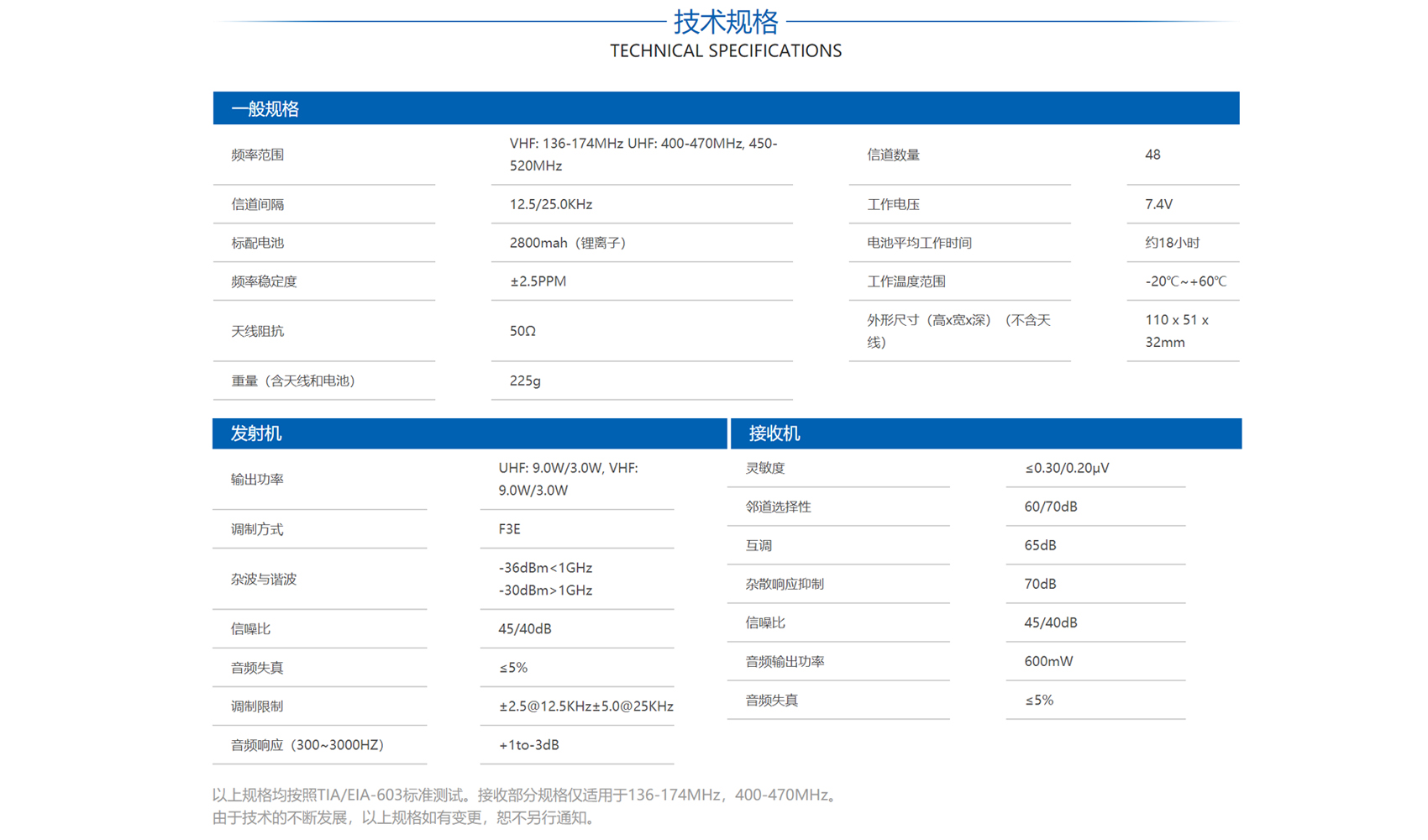1428x840 pixels.
Task: Click the 600mW value
Action: point(1048,661)
